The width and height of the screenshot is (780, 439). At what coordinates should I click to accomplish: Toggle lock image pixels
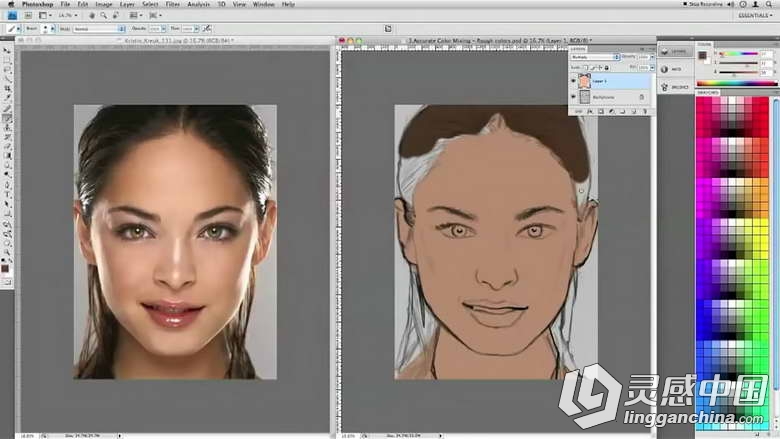click(593, 68)
